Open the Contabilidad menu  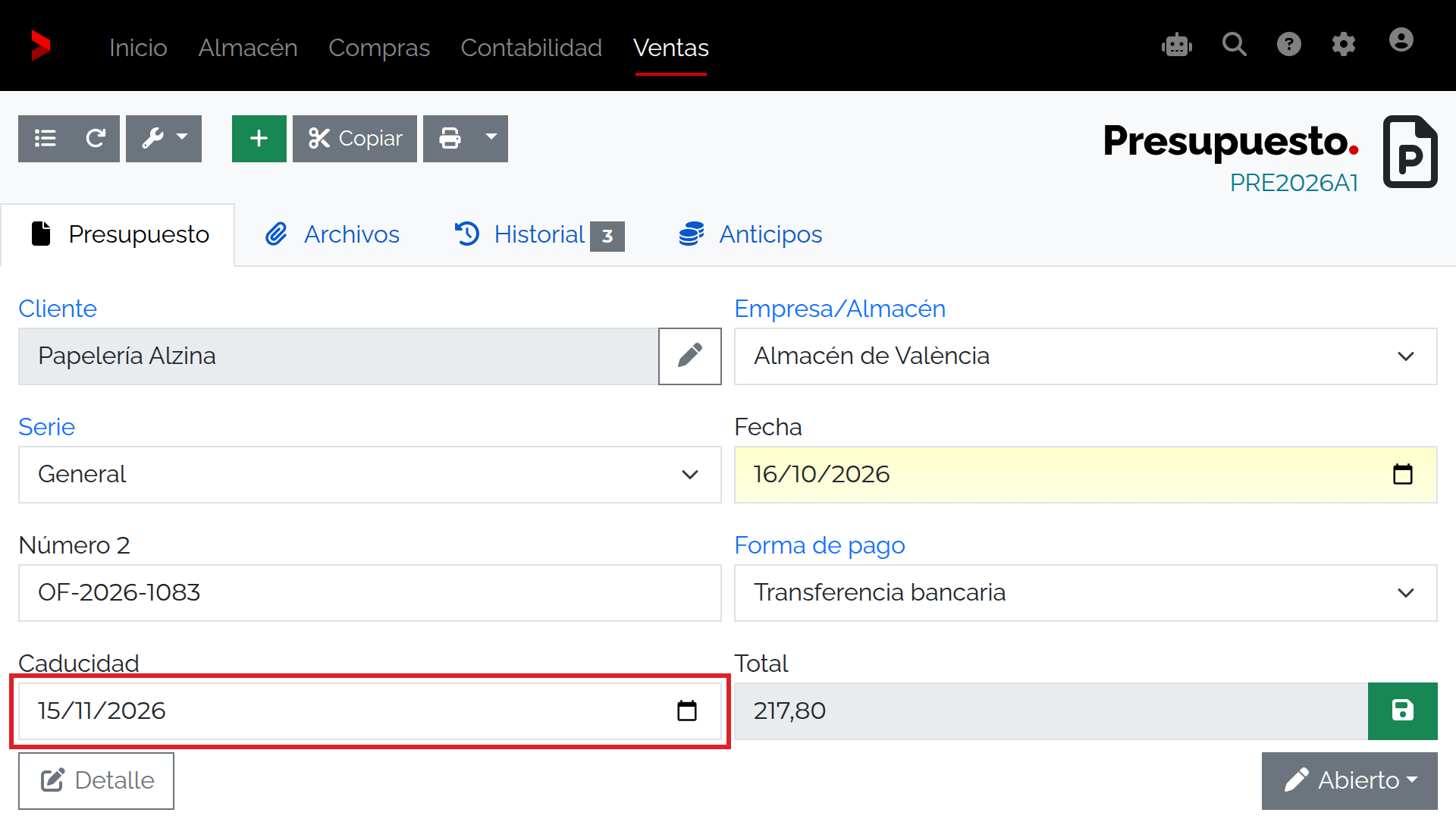click(532, 48)
